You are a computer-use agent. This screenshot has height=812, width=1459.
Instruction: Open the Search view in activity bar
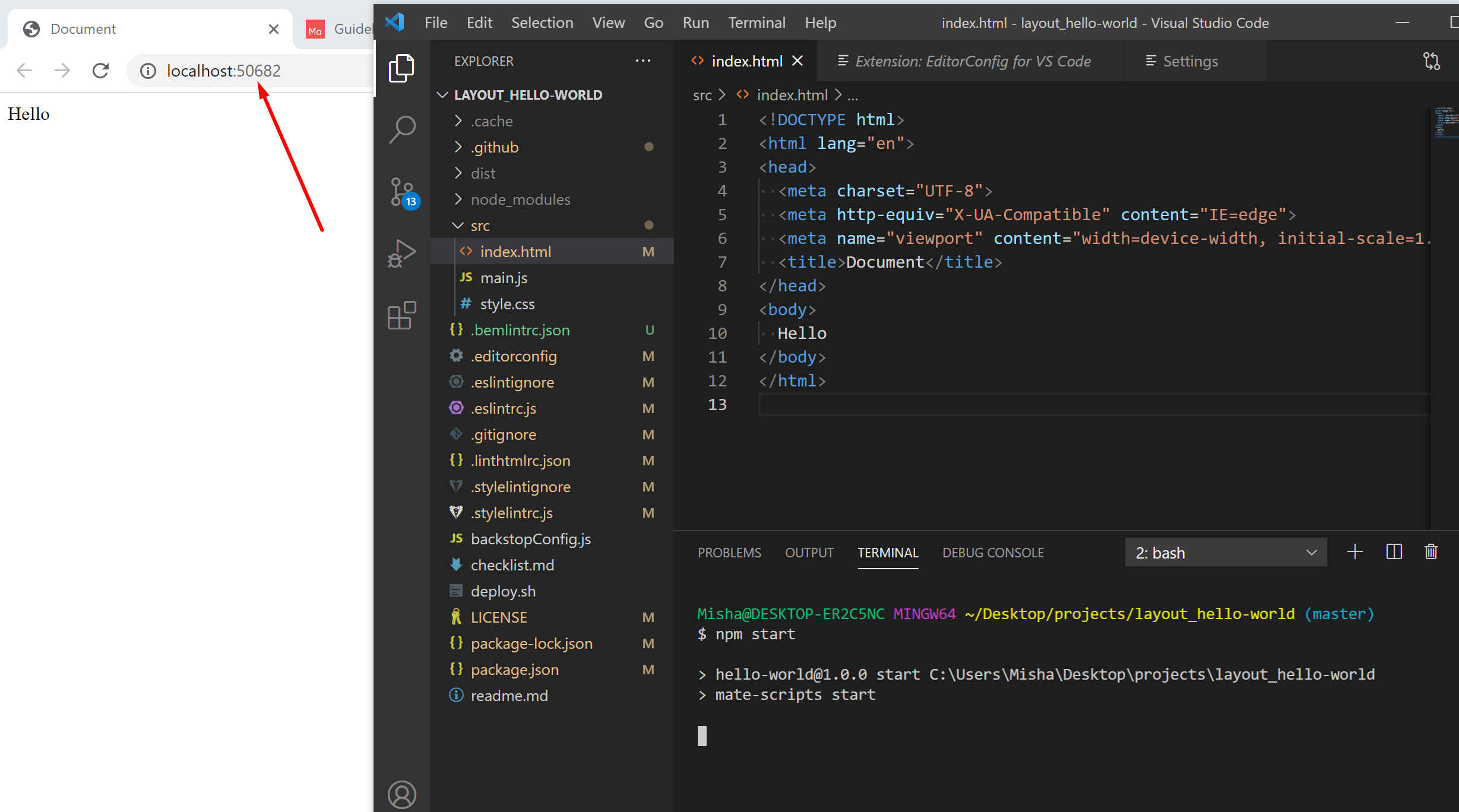(x=402, y=129)
